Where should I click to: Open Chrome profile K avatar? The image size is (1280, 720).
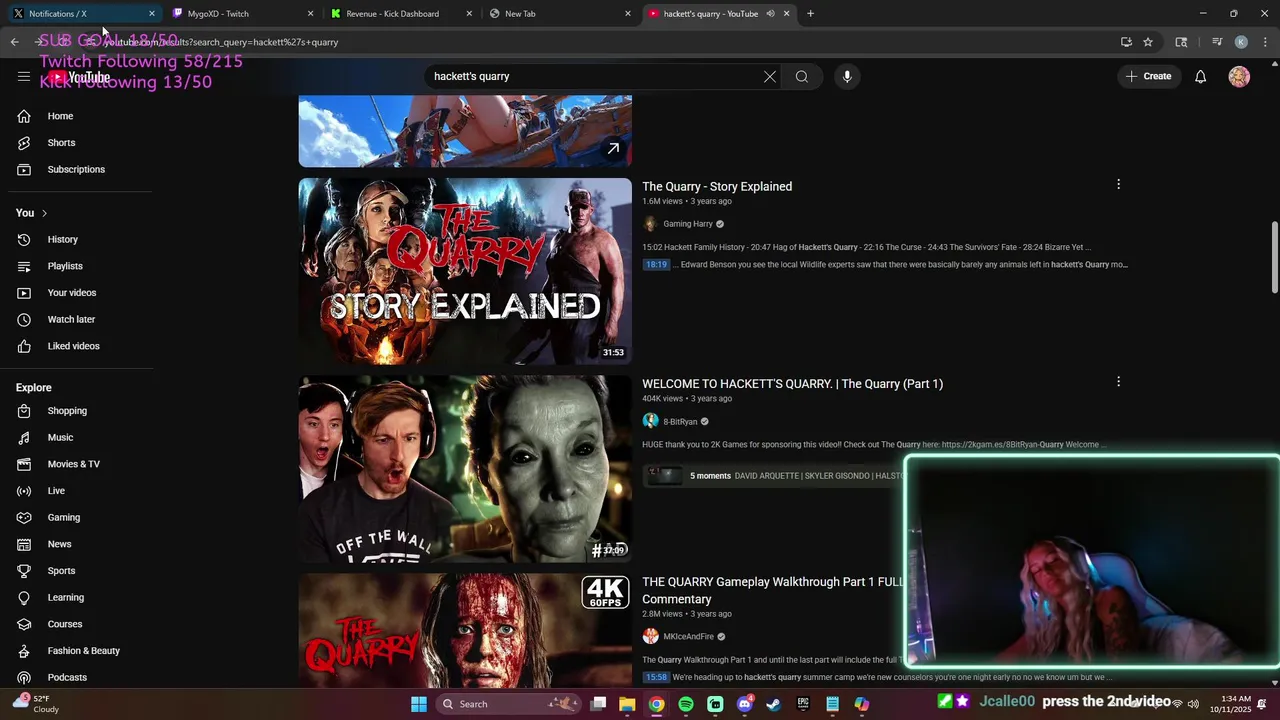tap(1241, 42)
